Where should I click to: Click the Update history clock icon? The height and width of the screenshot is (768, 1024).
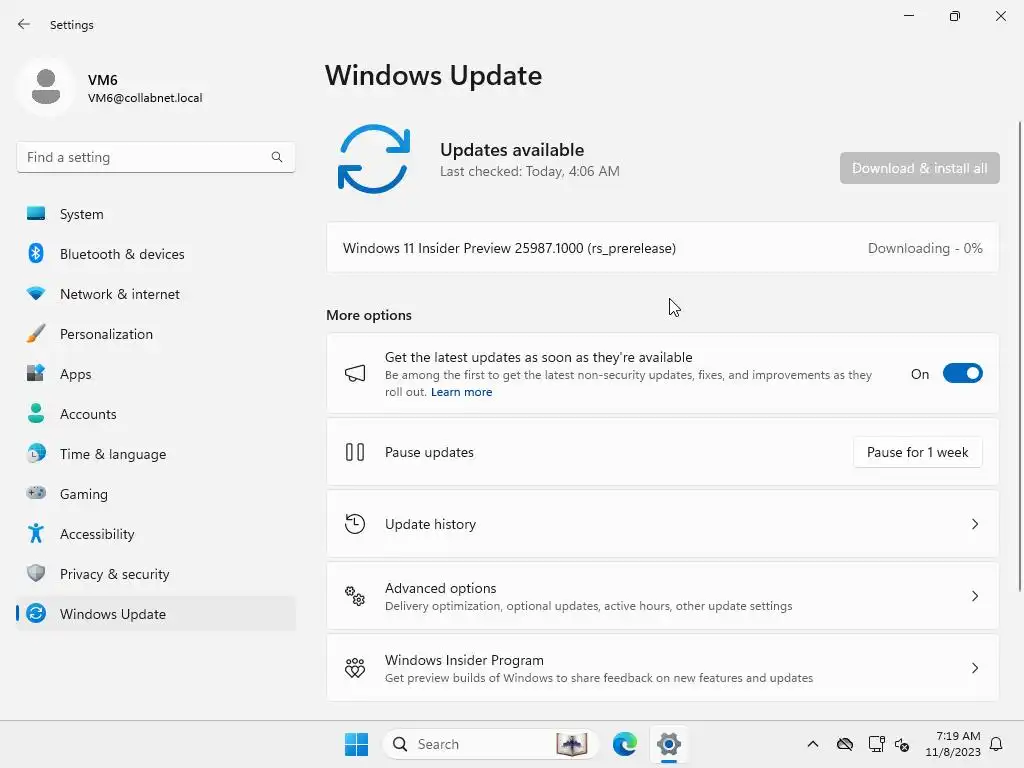coord(355,524)
